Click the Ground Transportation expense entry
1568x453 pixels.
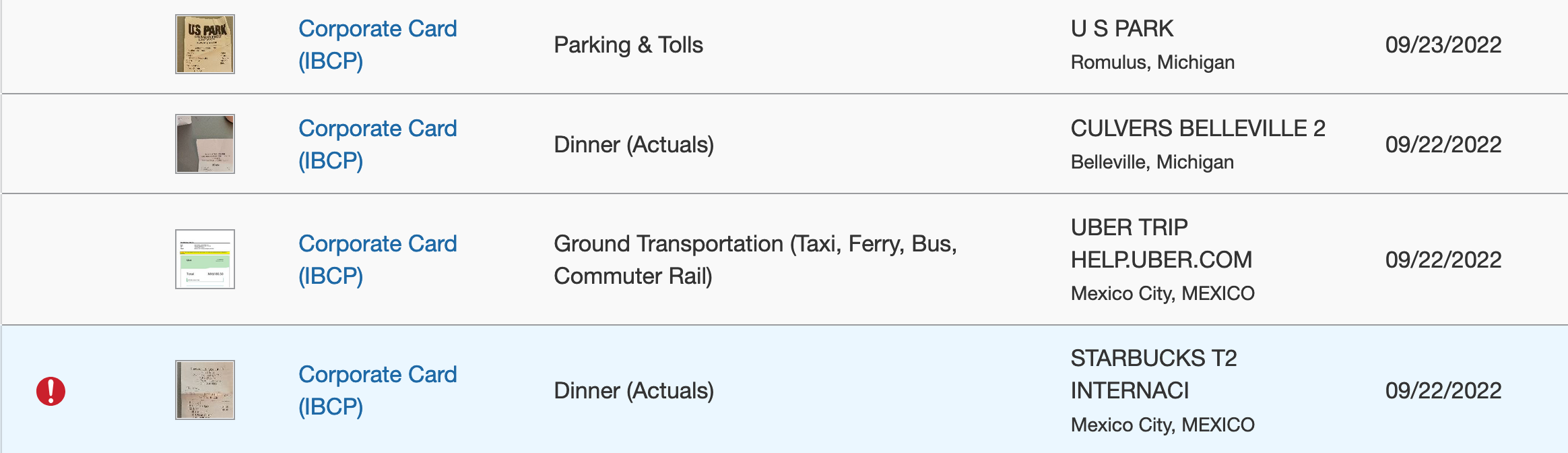coord(757,260)
